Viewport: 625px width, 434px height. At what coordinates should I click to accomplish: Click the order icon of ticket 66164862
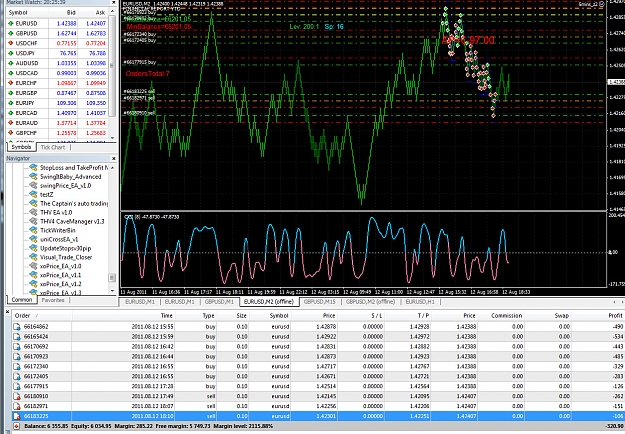pos(17,326)
